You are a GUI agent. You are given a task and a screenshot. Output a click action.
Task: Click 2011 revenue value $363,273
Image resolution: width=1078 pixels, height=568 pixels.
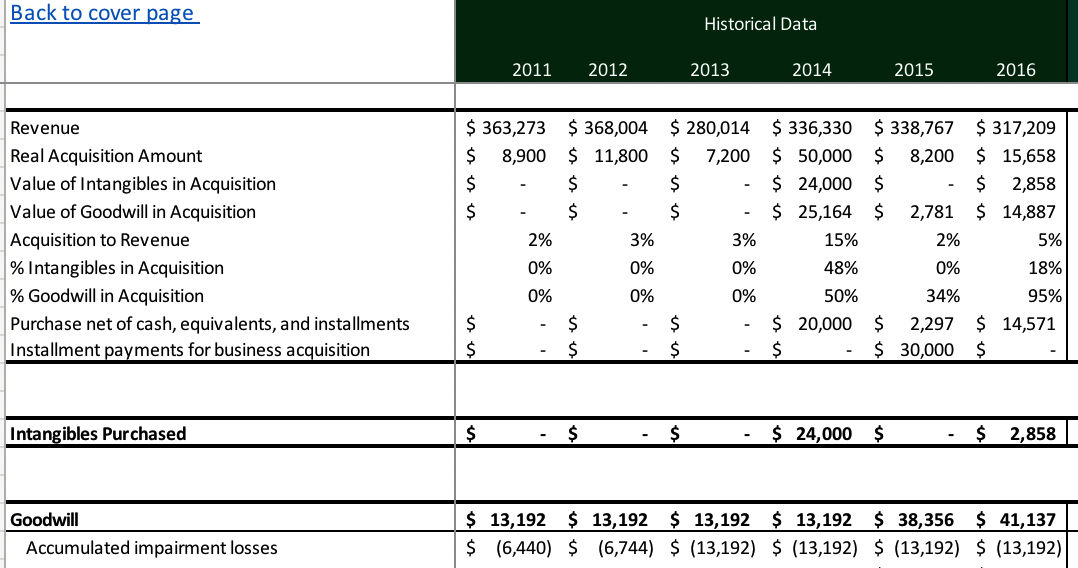click(x=510, y=128)
